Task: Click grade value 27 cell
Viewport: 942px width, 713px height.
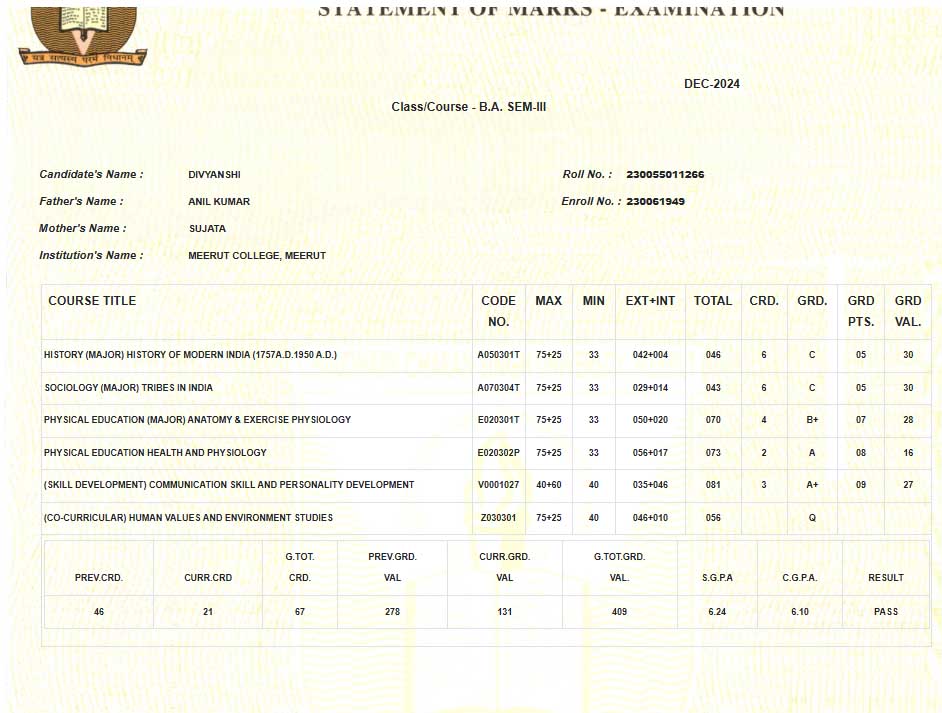Action: pyautogui.click(x=908, y=485)
